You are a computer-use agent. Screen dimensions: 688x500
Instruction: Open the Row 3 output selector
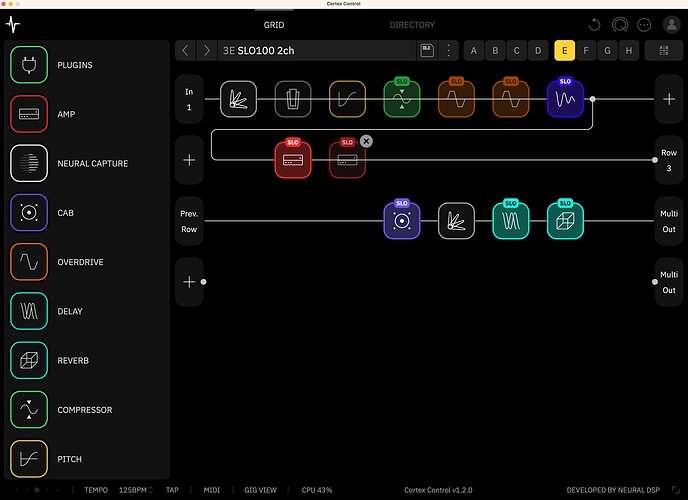point(669,160)
